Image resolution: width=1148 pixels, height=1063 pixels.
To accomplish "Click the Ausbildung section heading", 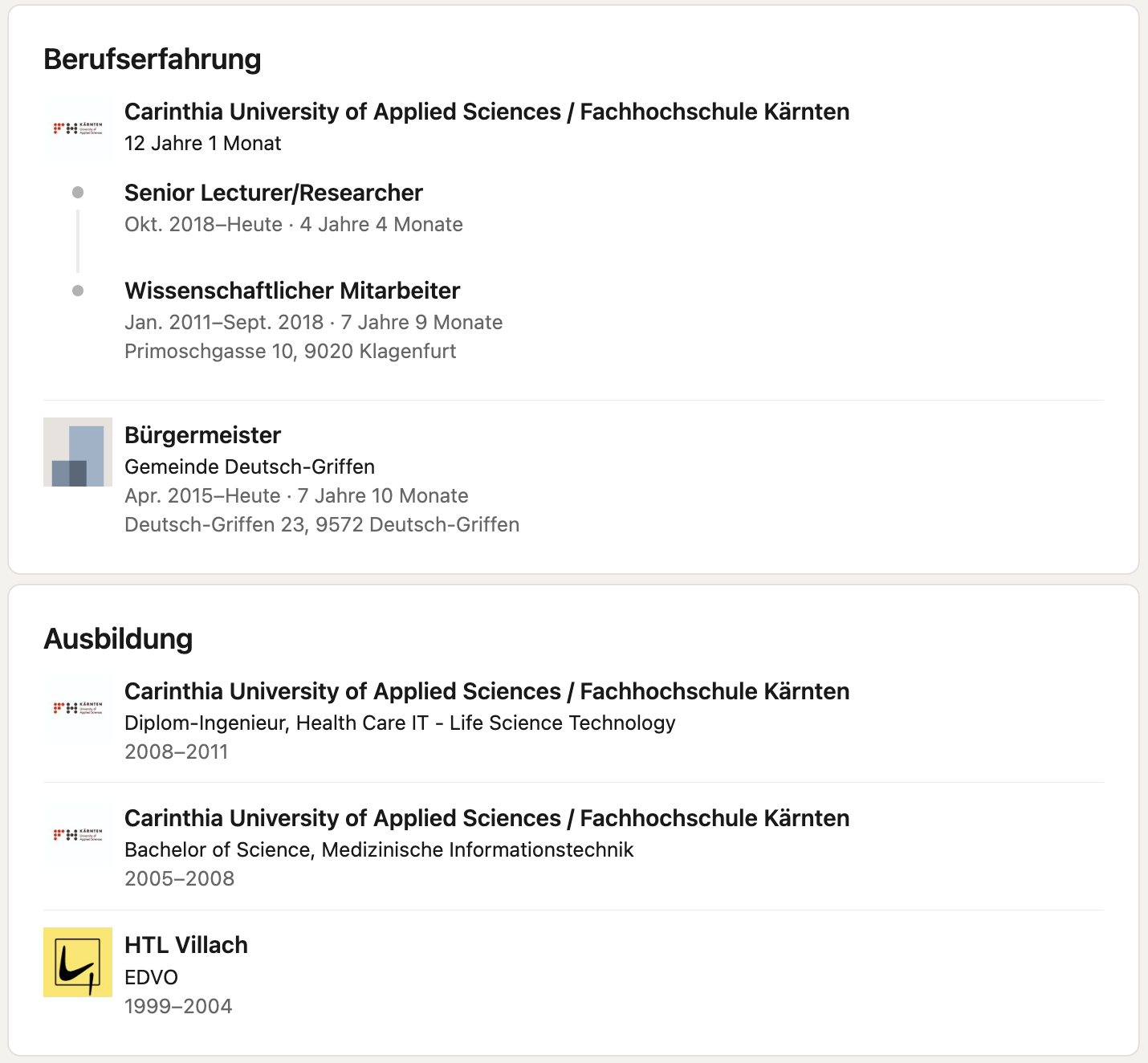I will click(118, 639).
